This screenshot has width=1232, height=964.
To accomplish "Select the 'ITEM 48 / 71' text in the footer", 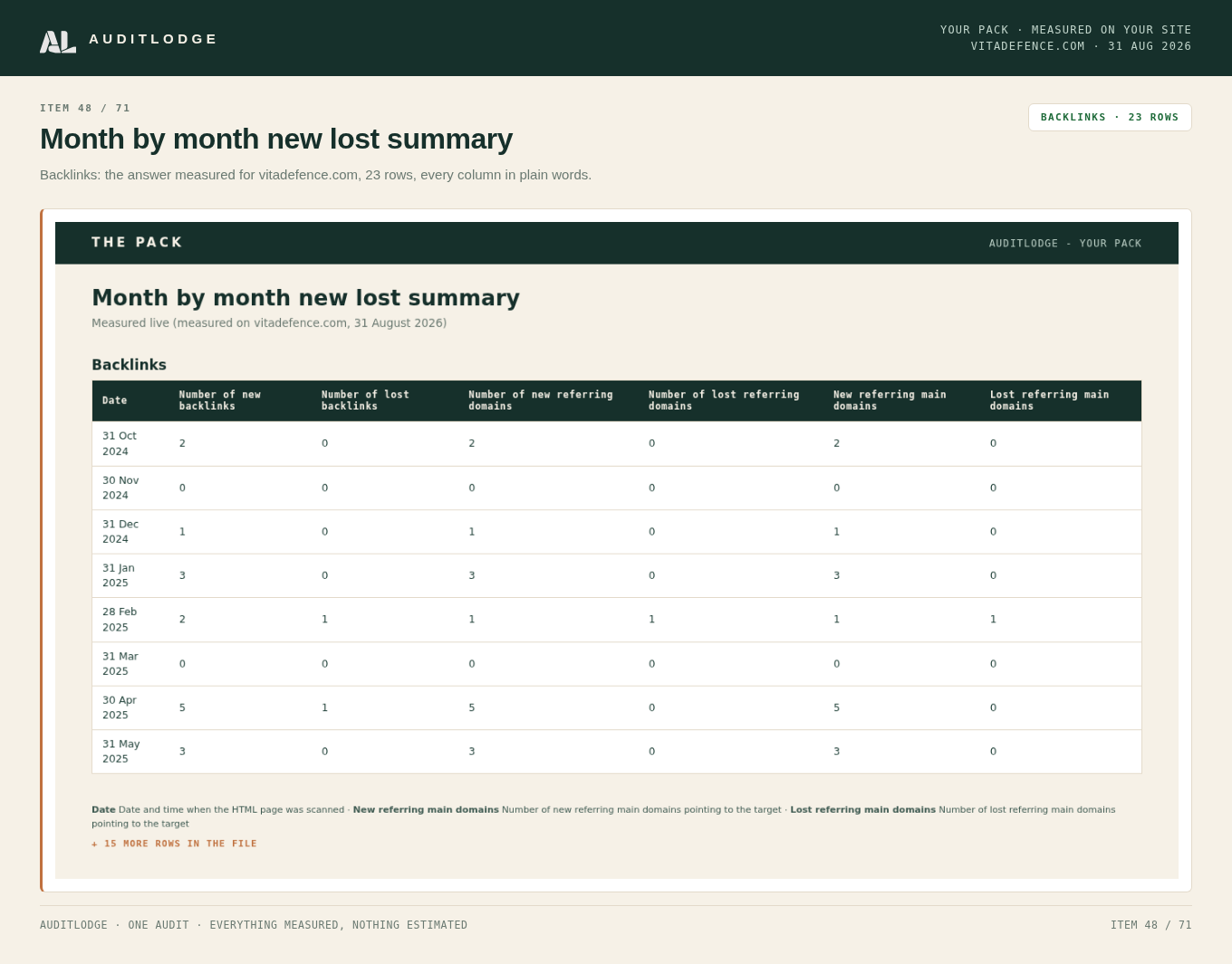I will click(1150, 925).
